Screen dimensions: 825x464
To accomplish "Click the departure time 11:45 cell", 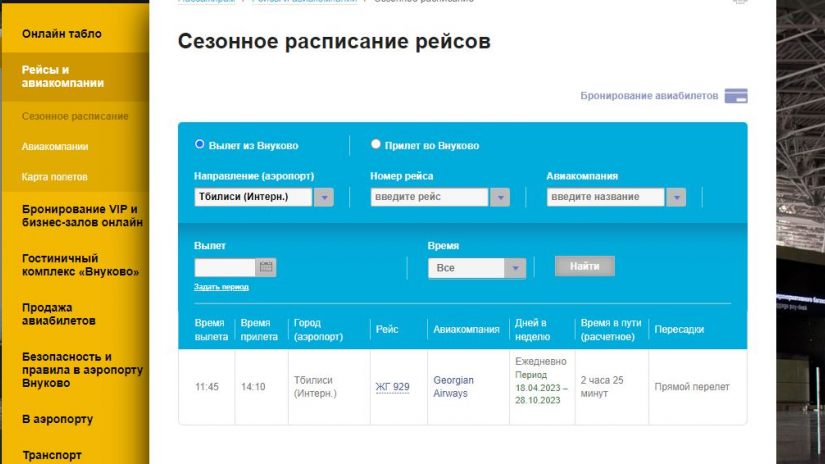I will click(x=207, y=387).
